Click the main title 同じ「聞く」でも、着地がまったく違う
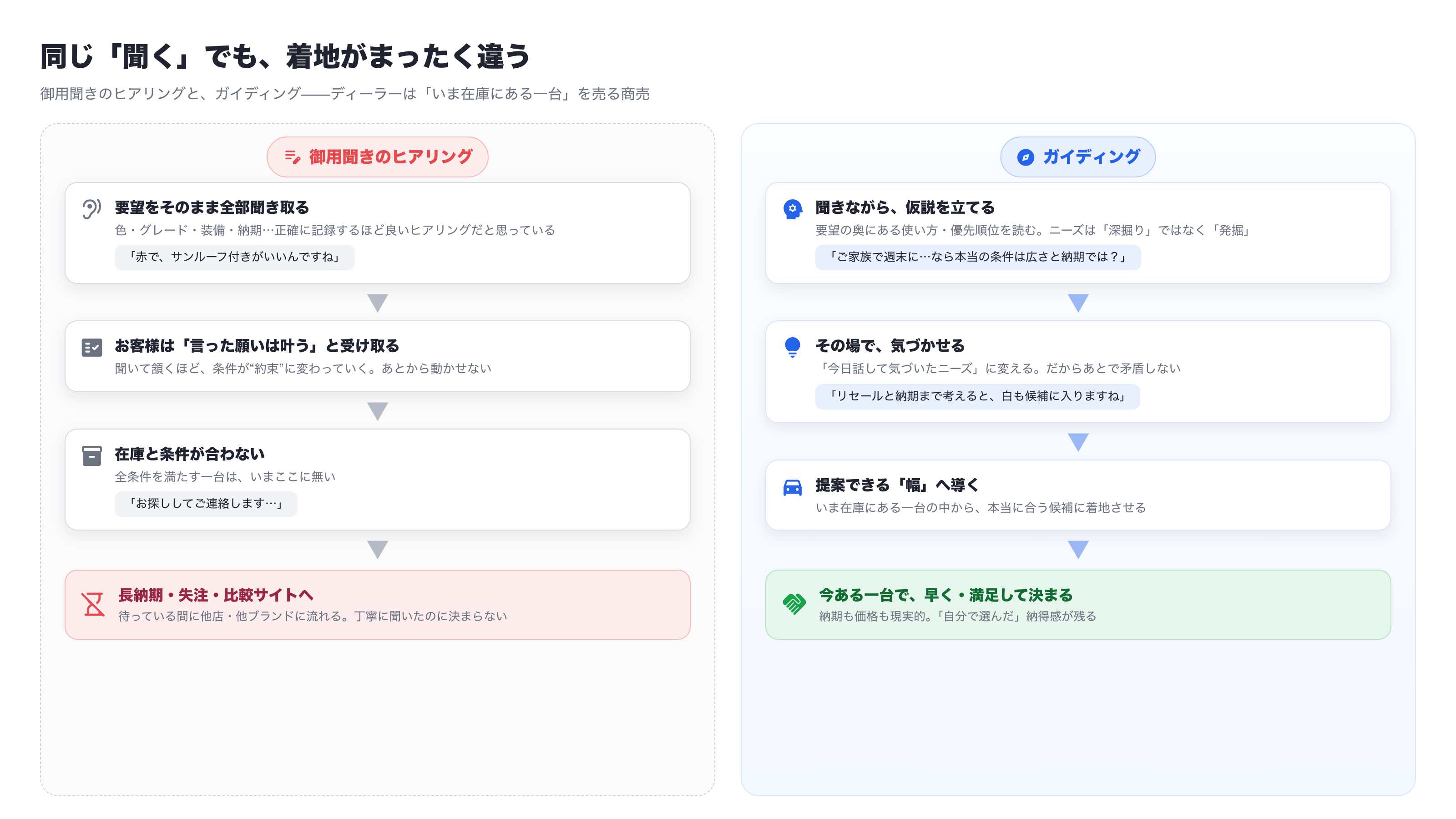Image resolution: width=1456 pixels, height=819 pixels. tap(285, 56)
